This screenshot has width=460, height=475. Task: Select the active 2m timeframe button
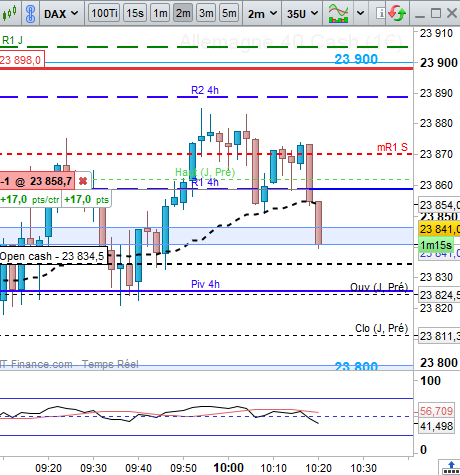click(x=183, y=13)
